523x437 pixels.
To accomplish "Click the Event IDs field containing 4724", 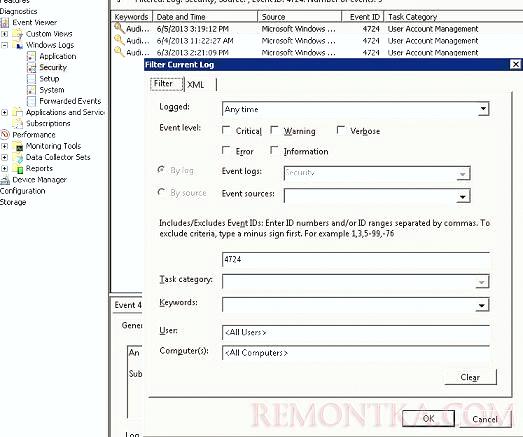I will [x=356, y=259].
